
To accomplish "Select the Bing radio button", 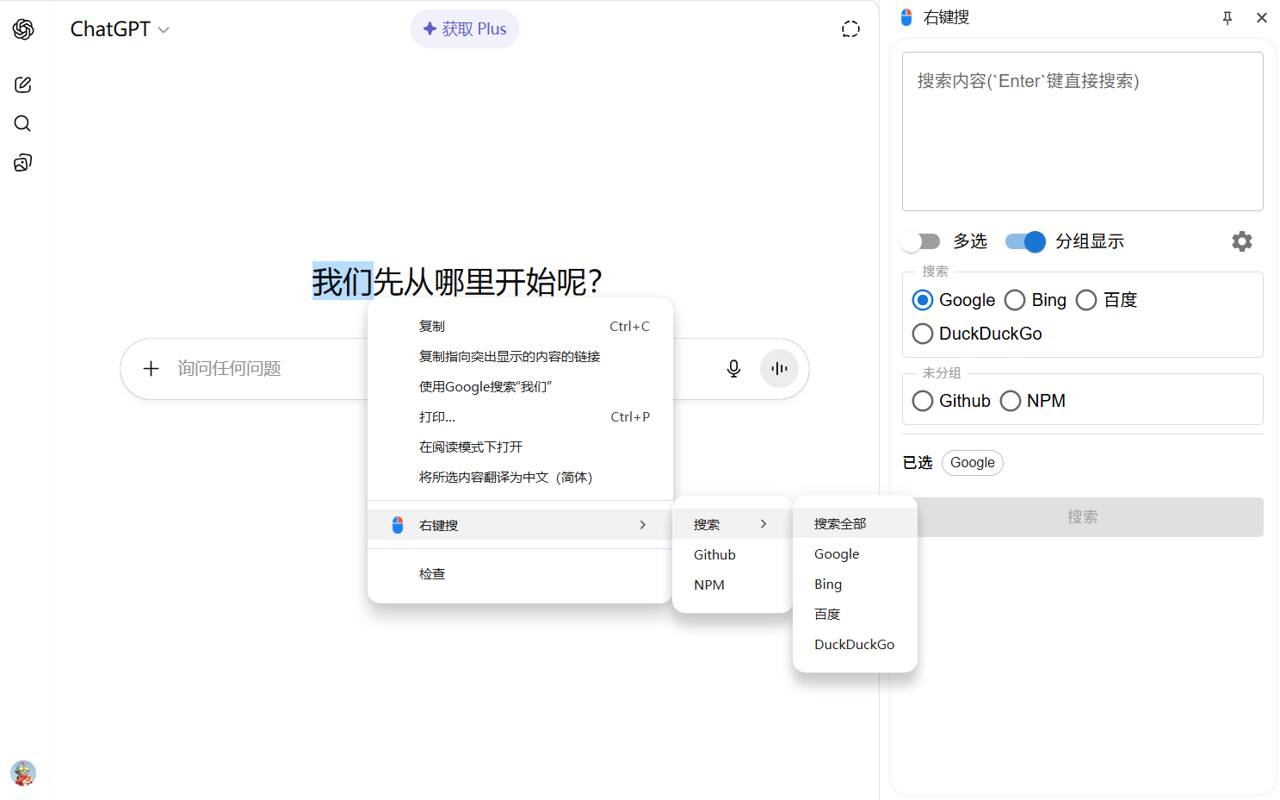I will coord(1015,300).
